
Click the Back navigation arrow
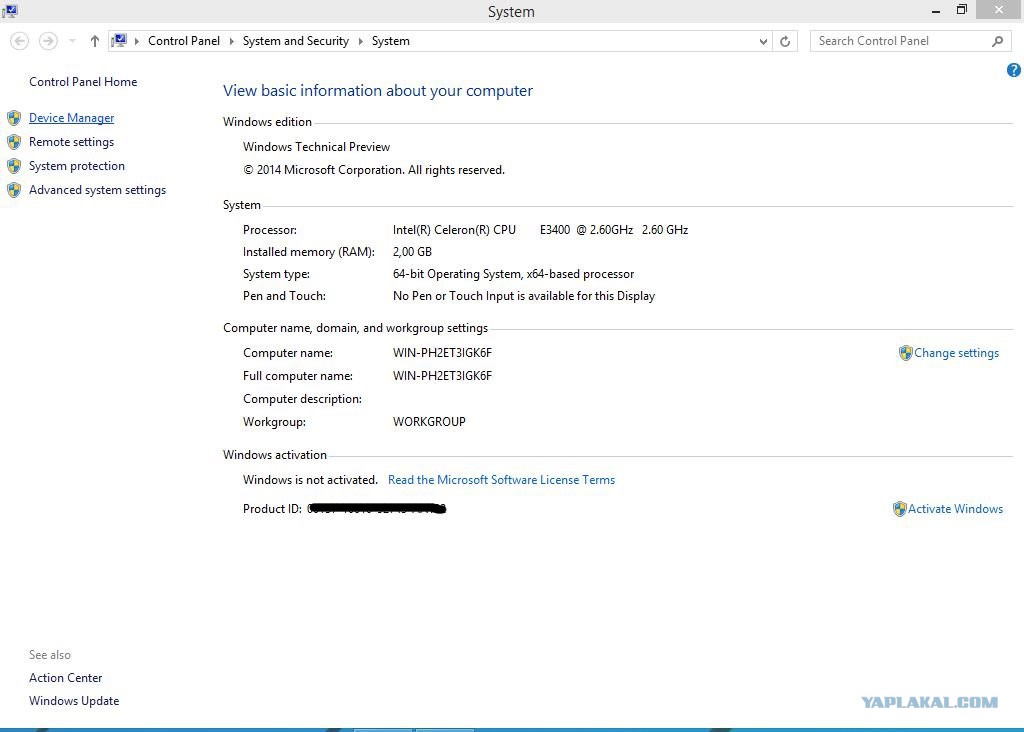coord(20,41)
